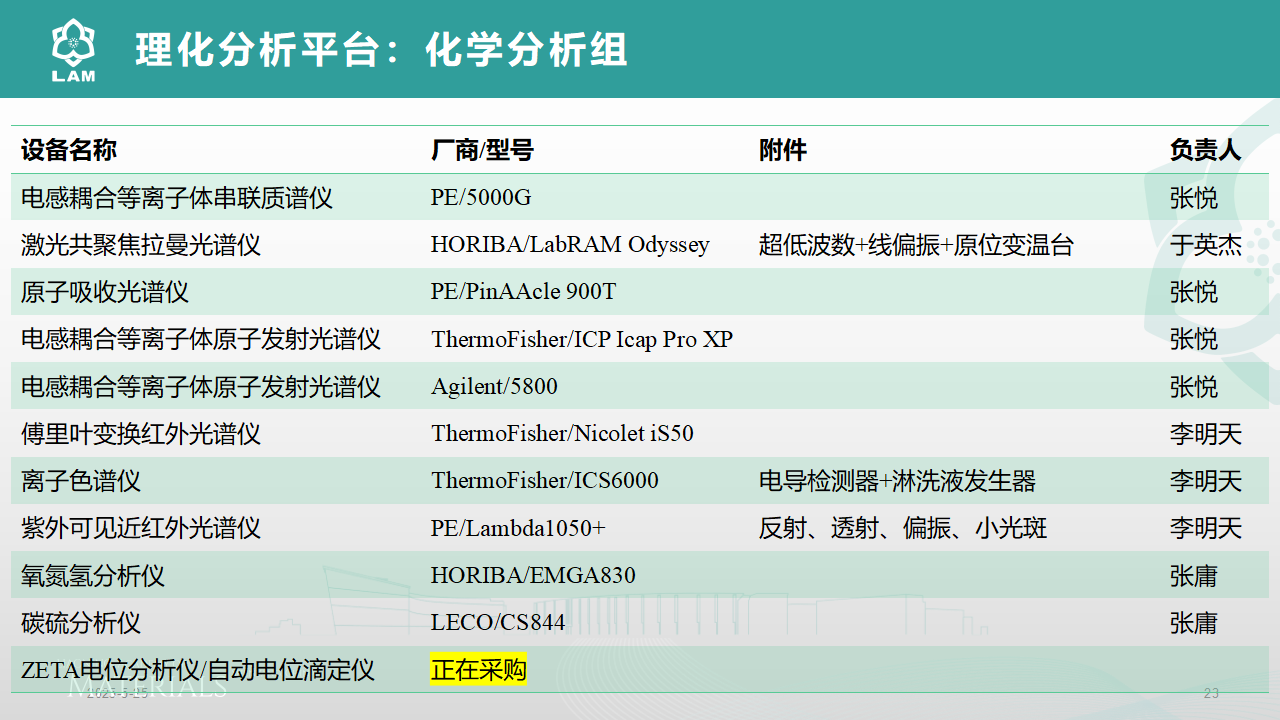
Task: Select the 碳硫分析仪 cell
Action: [x=81, y=623]
